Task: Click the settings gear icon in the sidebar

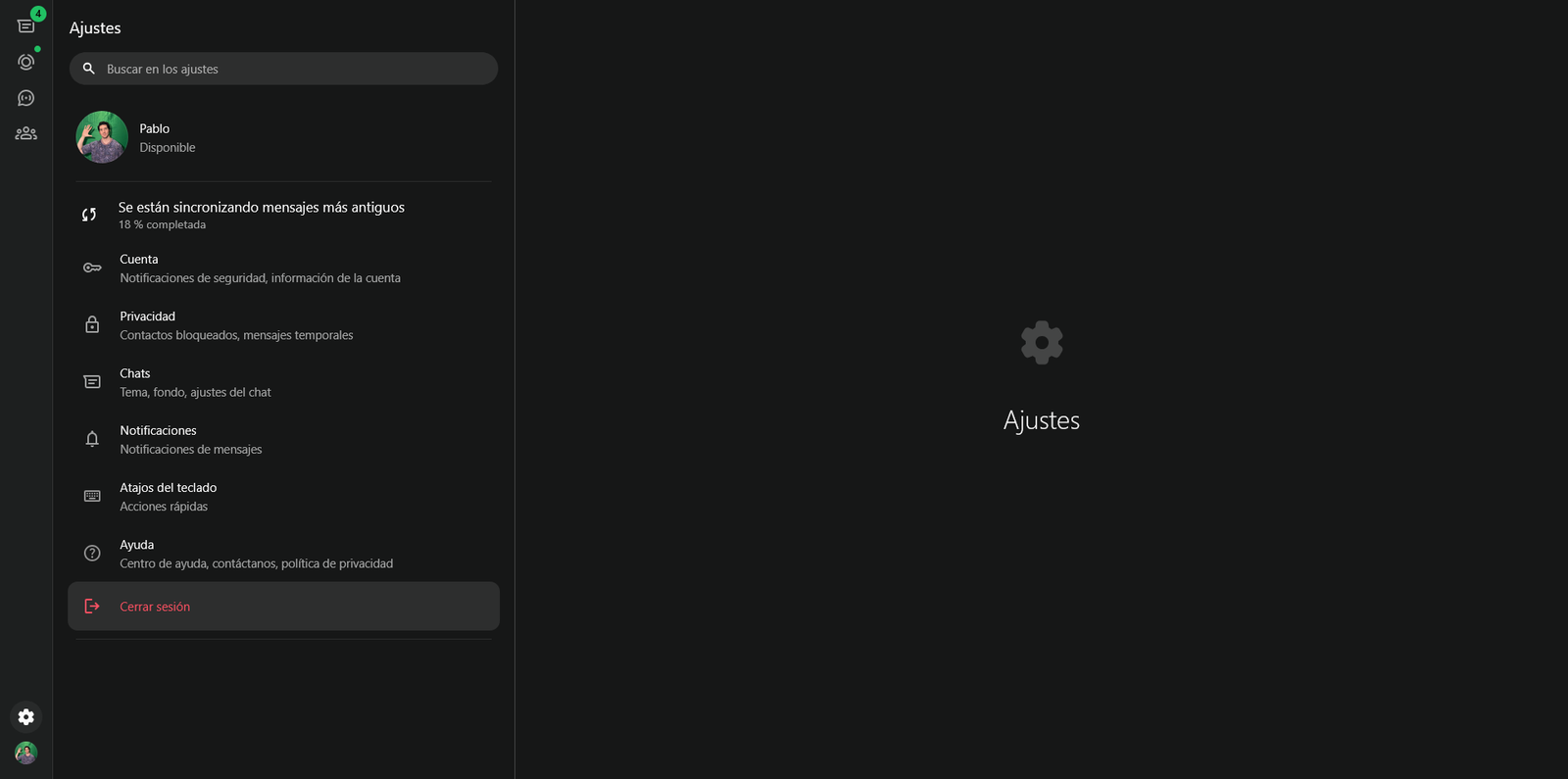Action: point(26,717)
